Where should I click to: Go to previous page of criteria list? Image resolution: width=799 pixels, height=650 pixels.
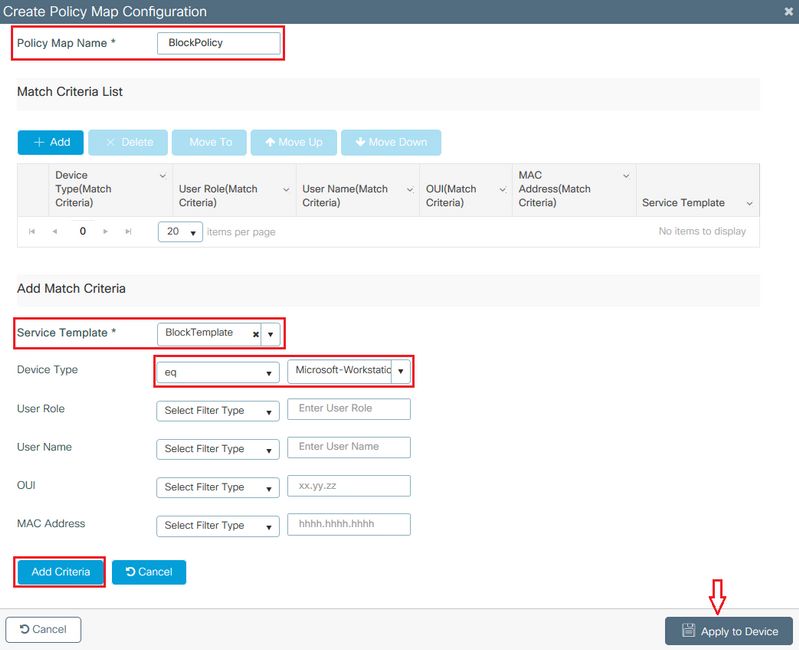55,231
